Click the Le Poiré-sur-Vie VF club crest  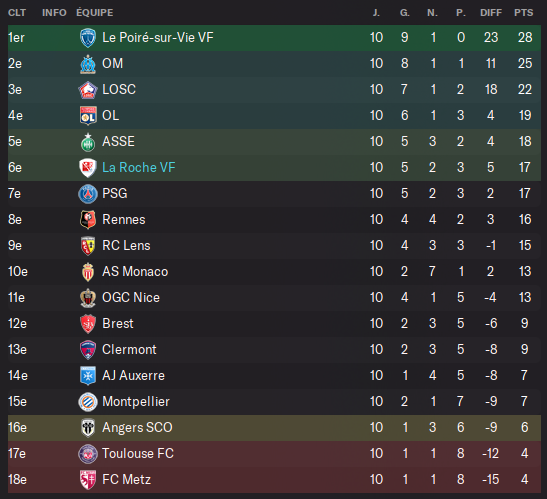pos(88,38)
